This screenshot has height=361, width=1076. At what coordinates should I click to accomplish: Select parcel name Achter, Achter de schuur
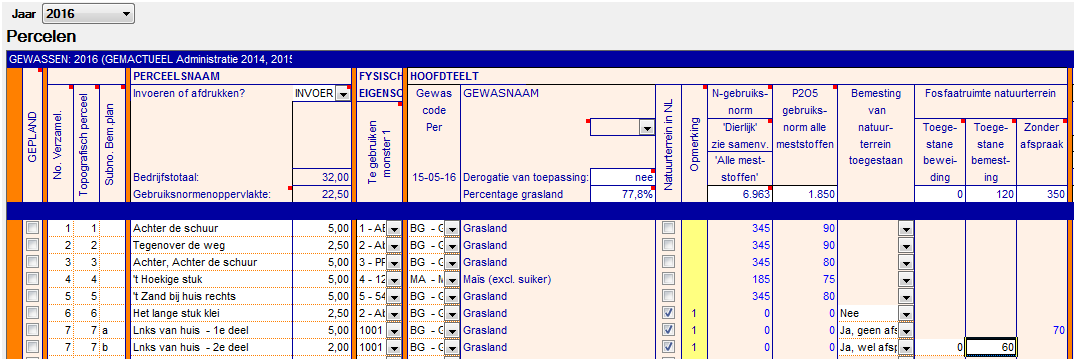(x=211, y=262)
